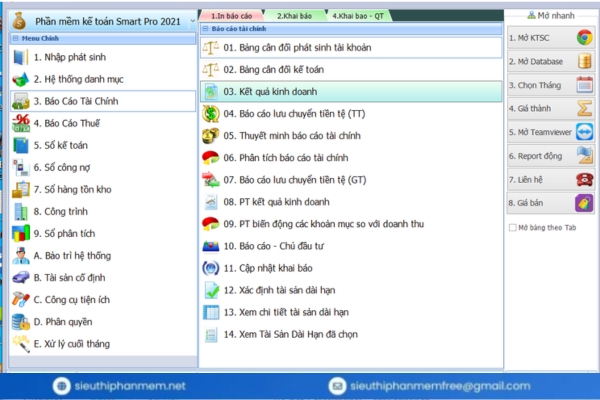Click the red telephone Liên hệ icon

(584, 179)
